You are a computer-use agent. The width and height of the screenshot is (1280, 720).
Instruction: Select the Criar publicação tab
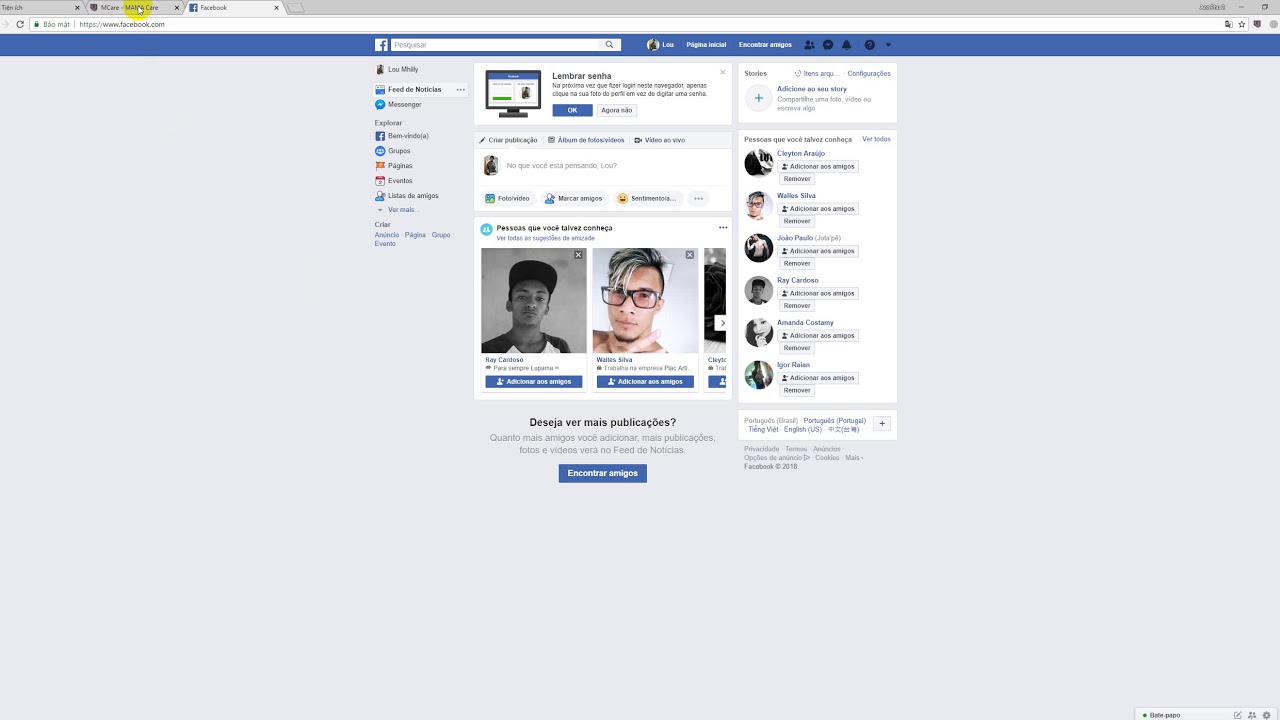pyautogui.click(x=508, y=140)
